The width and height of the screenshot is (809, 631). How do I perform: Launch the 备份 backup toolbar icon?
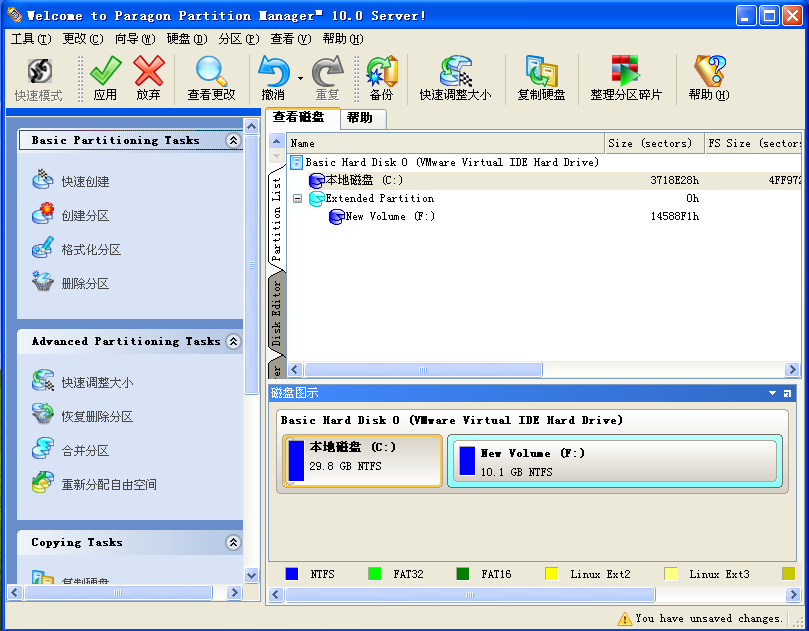click(x=382, y=71)
